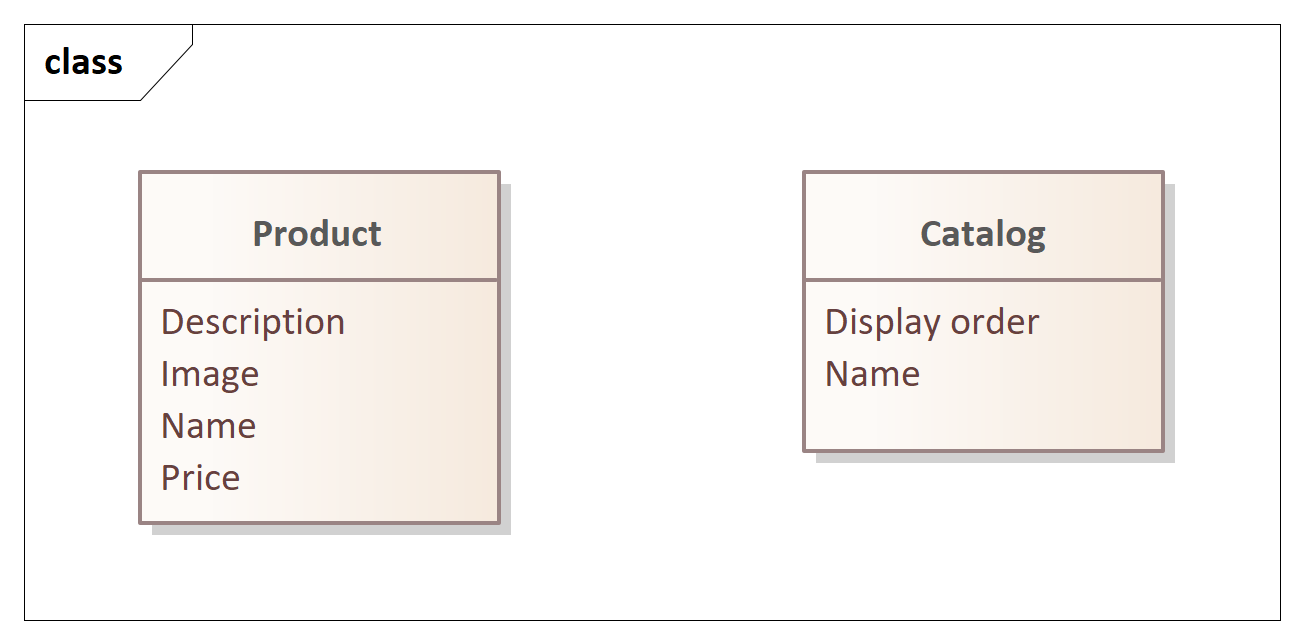Select the divider line under Catalog title

tap(983, 280)
